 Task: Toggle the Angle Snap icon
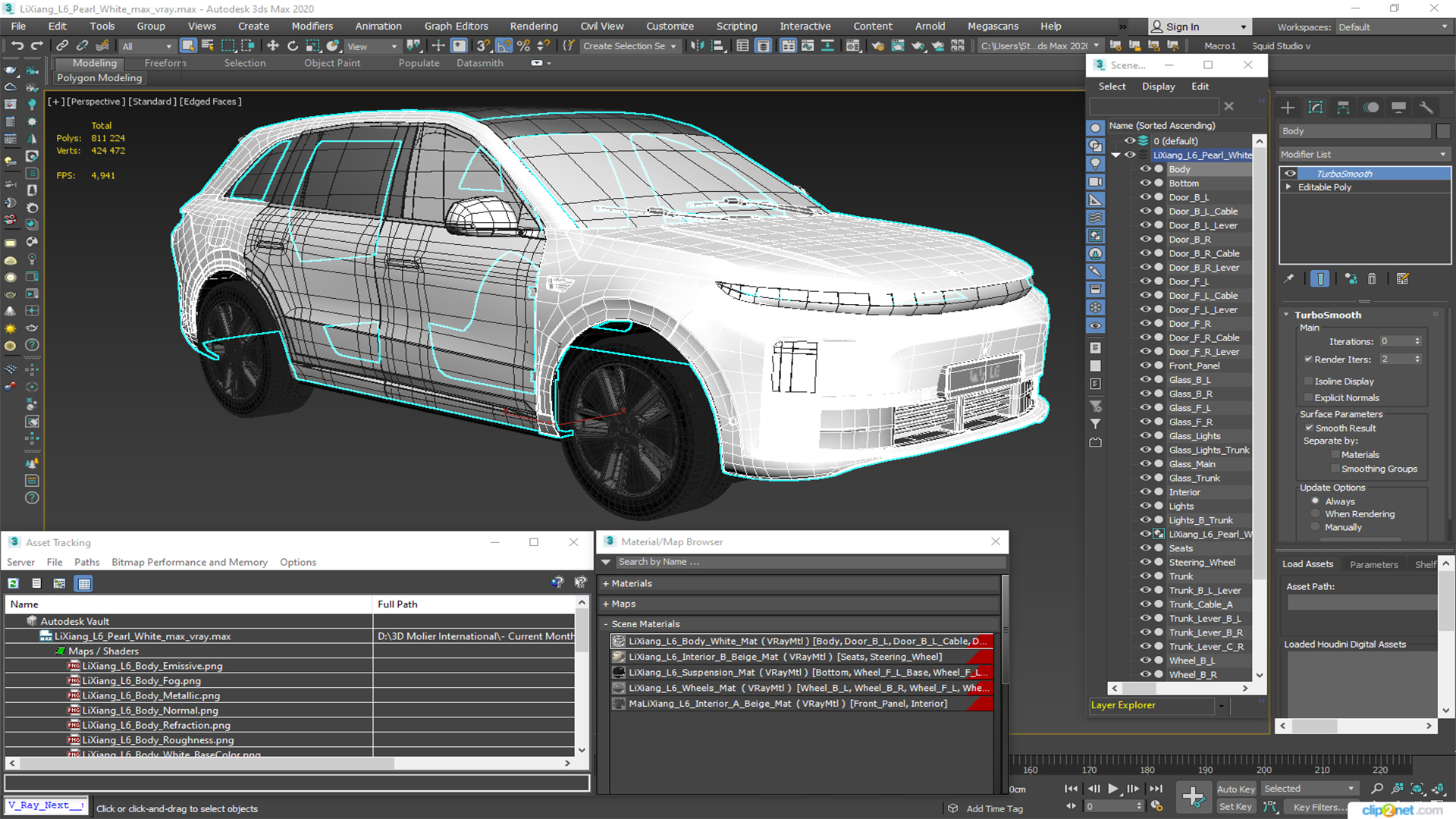coord(504,46)
